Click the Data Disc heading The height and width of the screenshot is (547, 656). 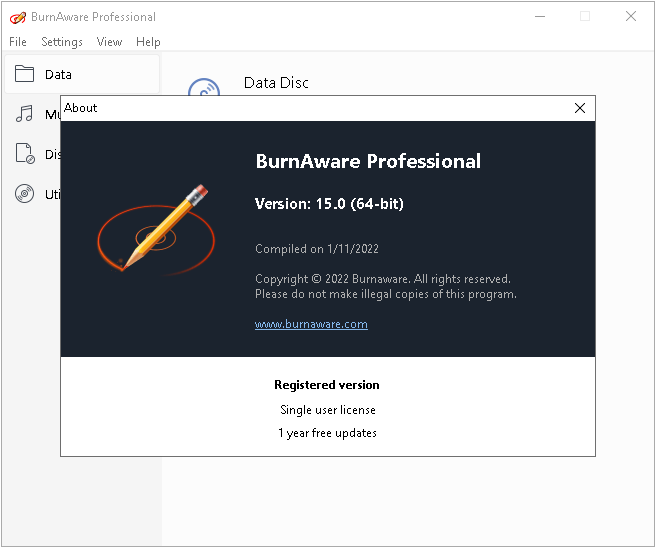276,83
